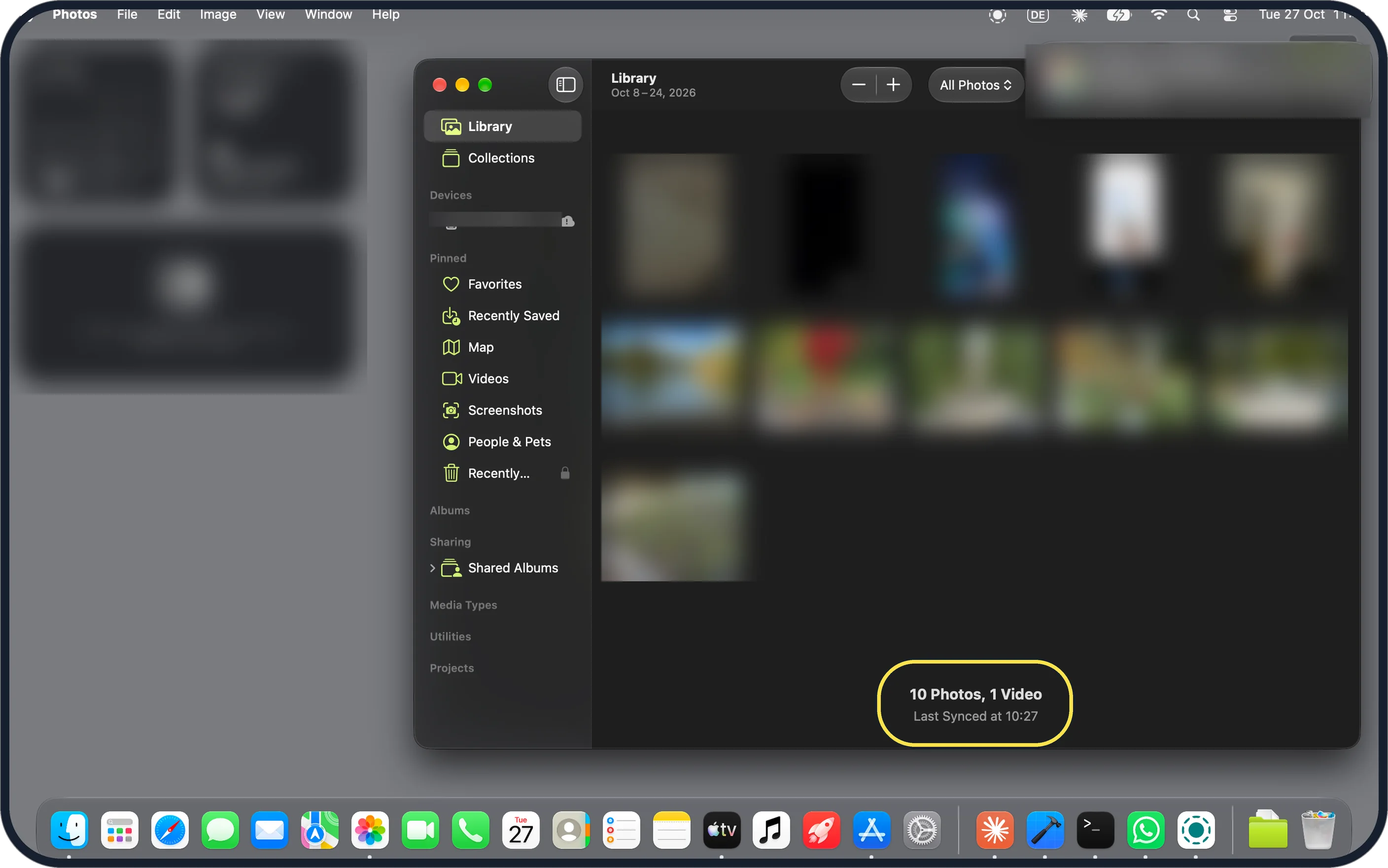Open the Image menu
This screenshot has height=868, width=1388.
218,14
